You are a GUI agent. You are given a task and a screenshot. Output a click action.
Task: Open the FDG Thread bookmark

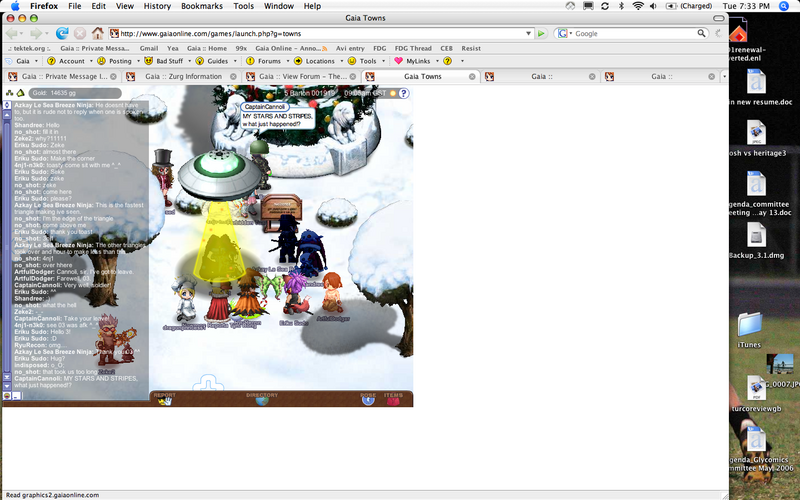point(413,48)
